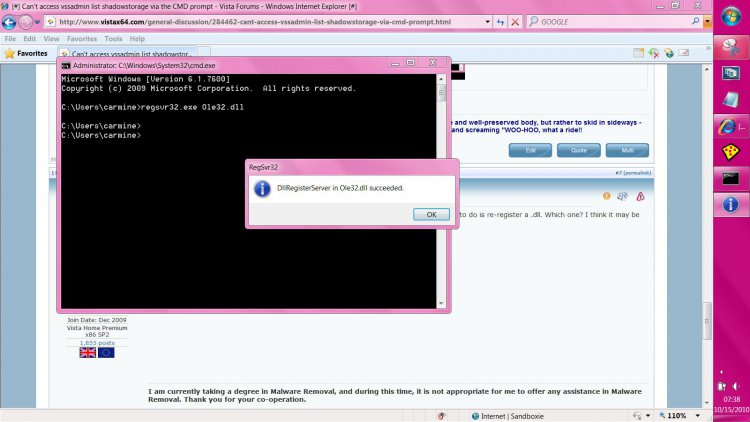Click the search magnifier button in Google box
The image size is (750, 422).
[695, 22]
